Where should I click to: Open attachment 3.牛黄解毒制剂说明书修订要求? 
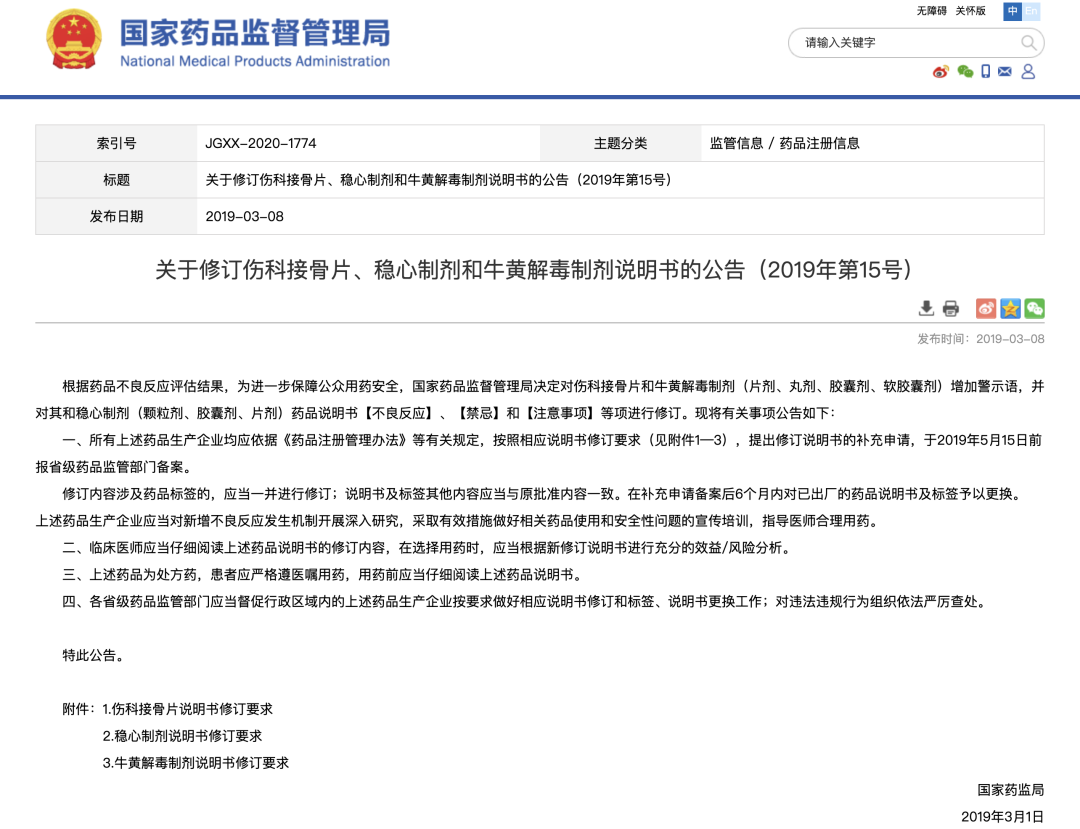195,762
